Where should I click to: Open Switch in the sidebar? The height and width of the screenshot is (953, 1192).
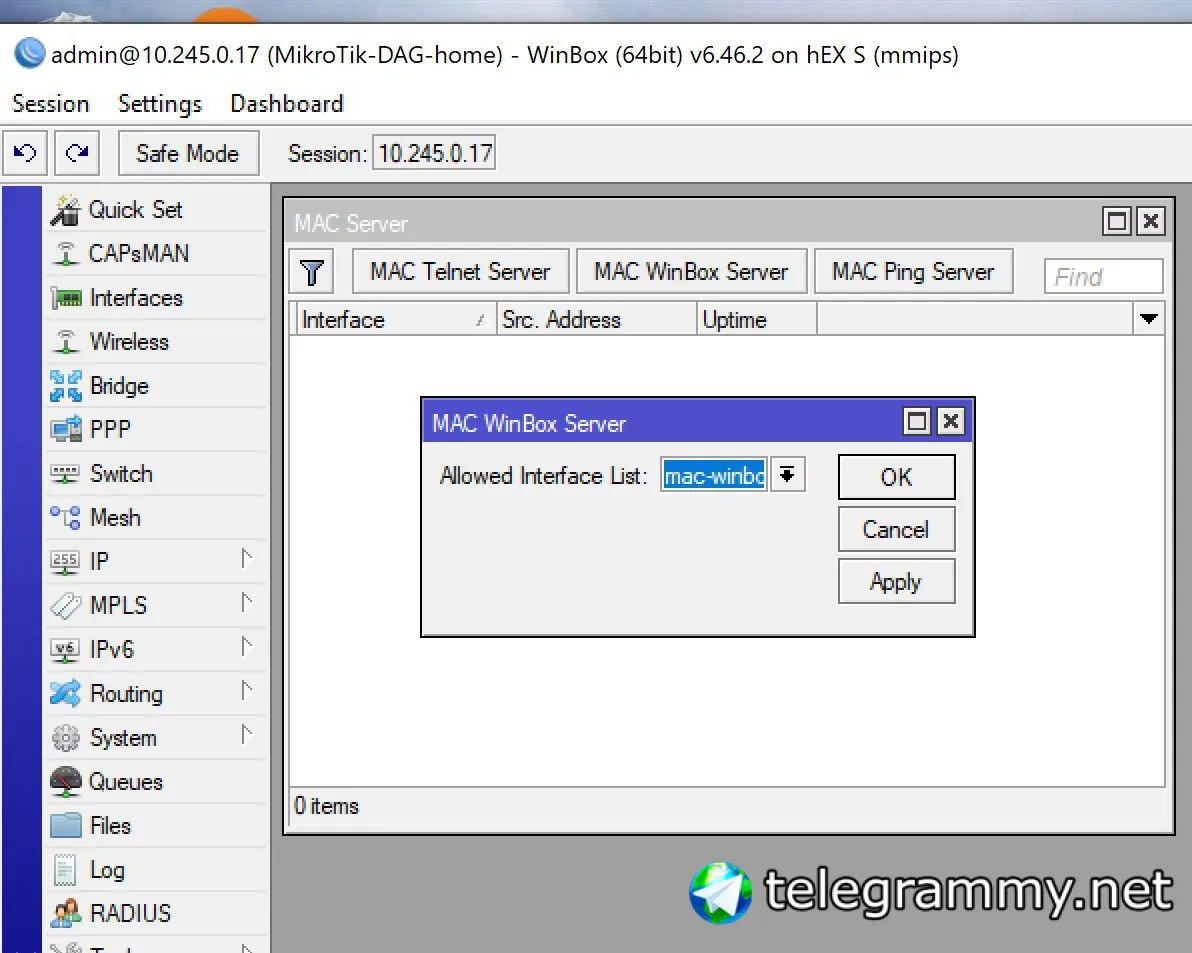[x=156, y=473]
